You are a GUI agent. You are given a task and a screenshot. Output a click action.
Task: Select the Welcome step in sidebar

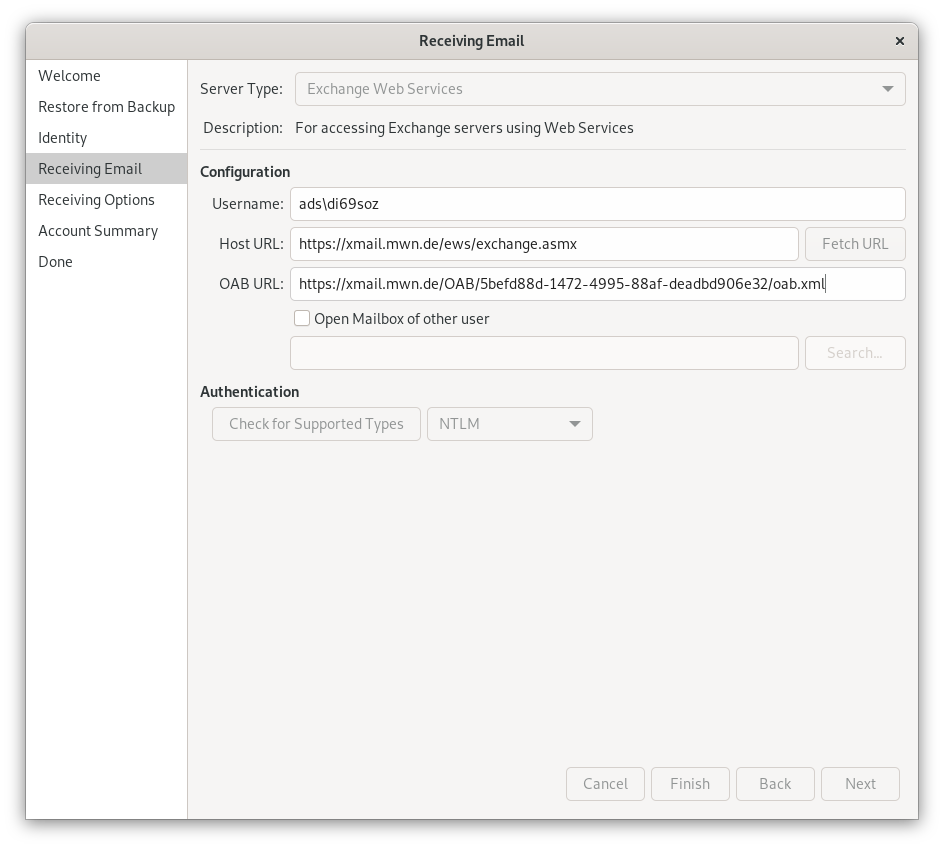pyautogui.click(x=69, y=75)
